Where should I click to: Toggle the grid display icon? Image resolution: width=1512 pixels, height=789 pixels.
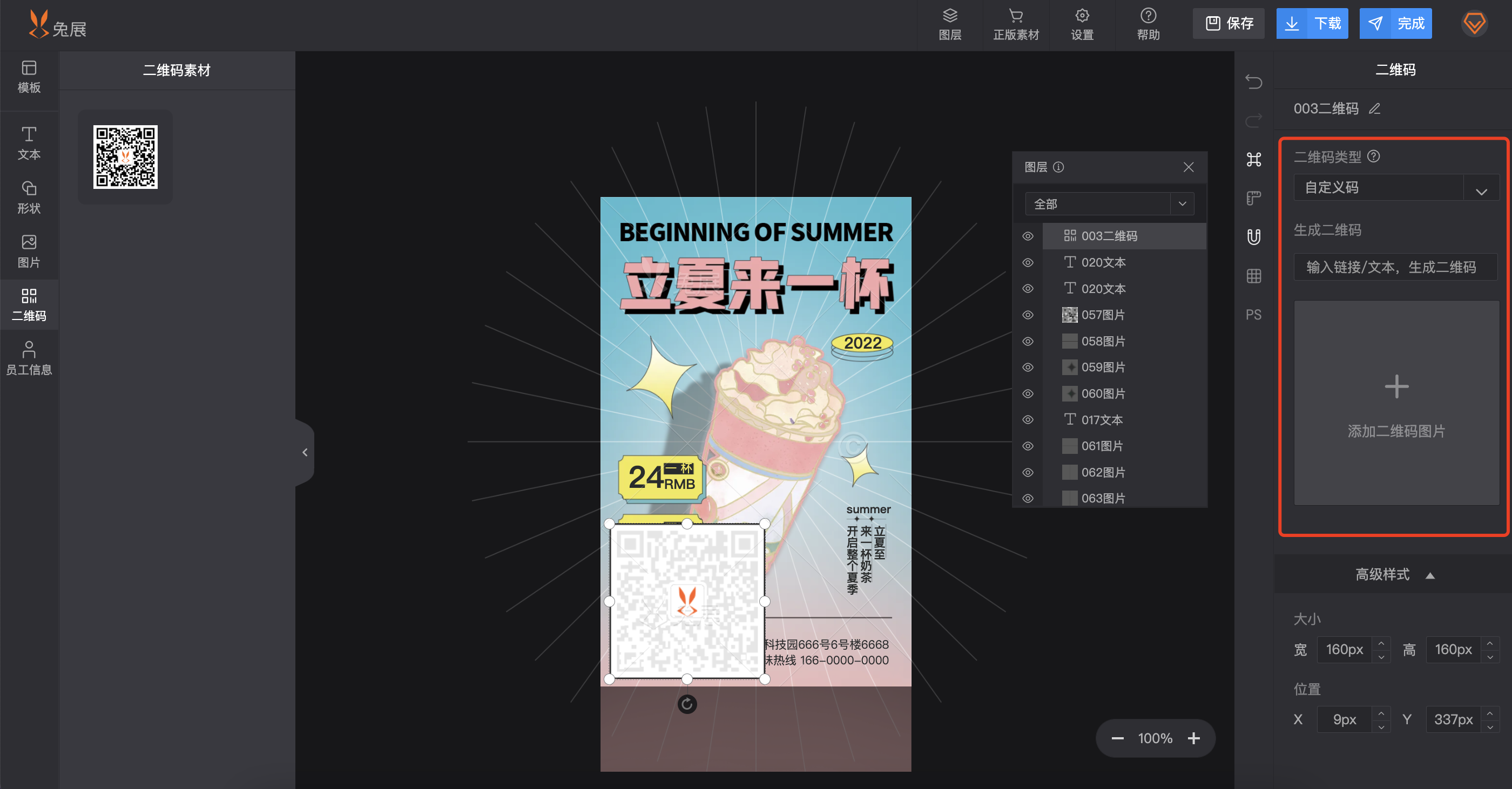(x=1254, y=276)
